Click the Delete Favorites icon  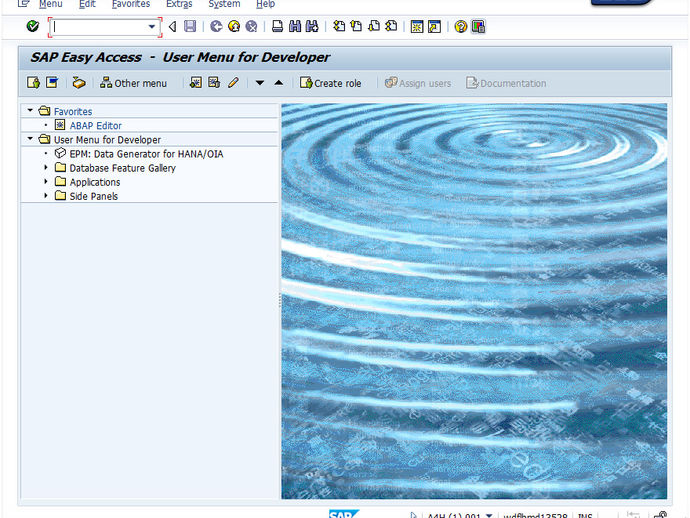click(214, 83)
